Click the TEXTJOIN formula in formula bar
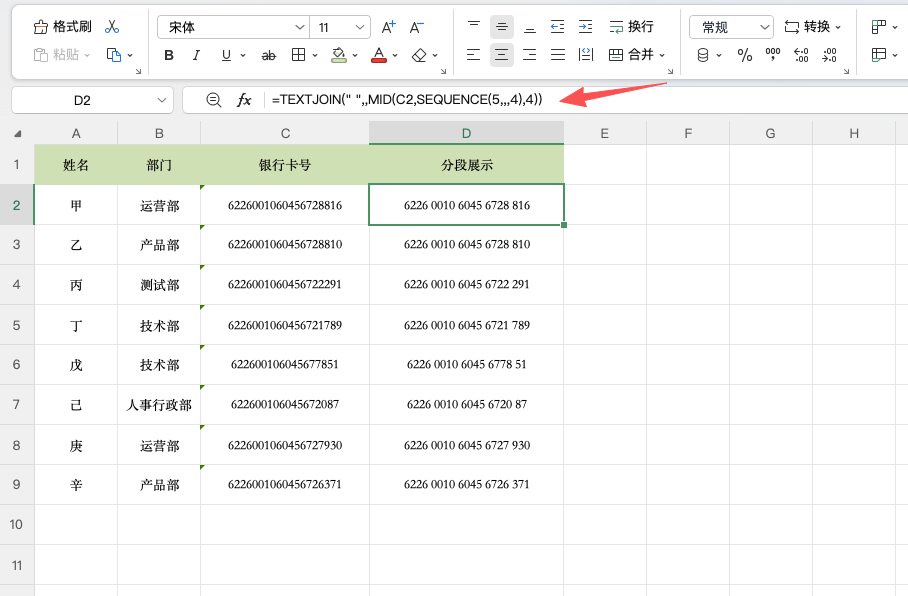 point(407,100)
